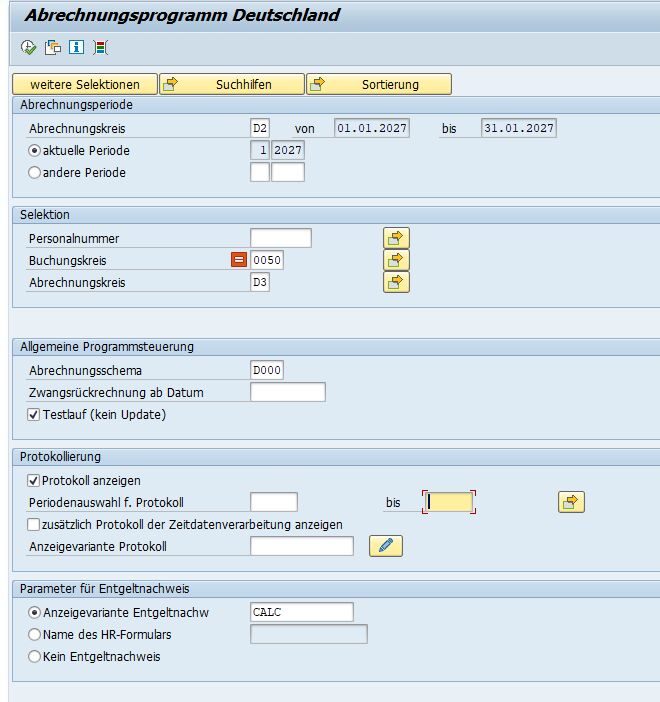Open multiple selection for Buchungskreis

coord(396,260)
